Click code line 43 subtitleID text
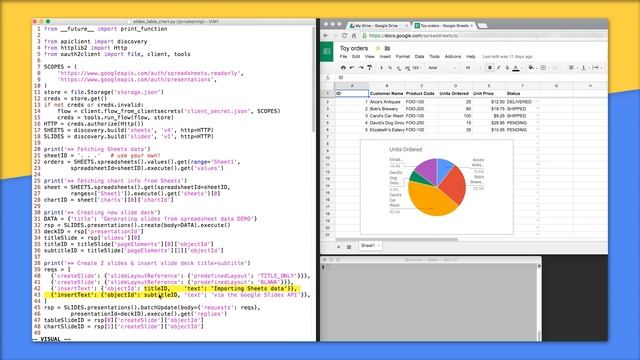The width and height of the screenshot is (640, 360). pyautogui.click(x=161, y=295)
